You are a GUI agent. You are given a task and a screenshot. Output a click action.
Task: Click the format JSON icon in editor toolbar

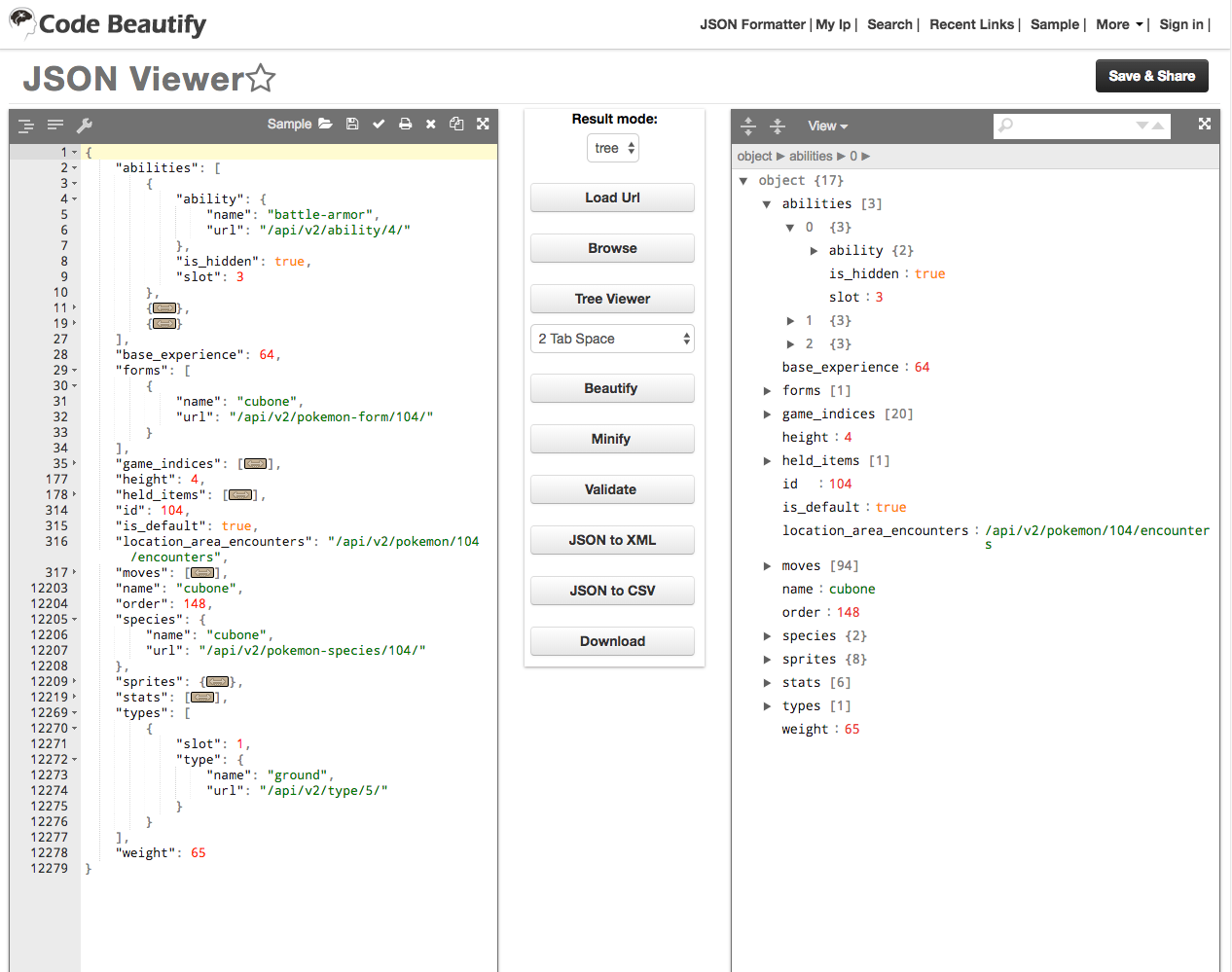click(26, 125)
